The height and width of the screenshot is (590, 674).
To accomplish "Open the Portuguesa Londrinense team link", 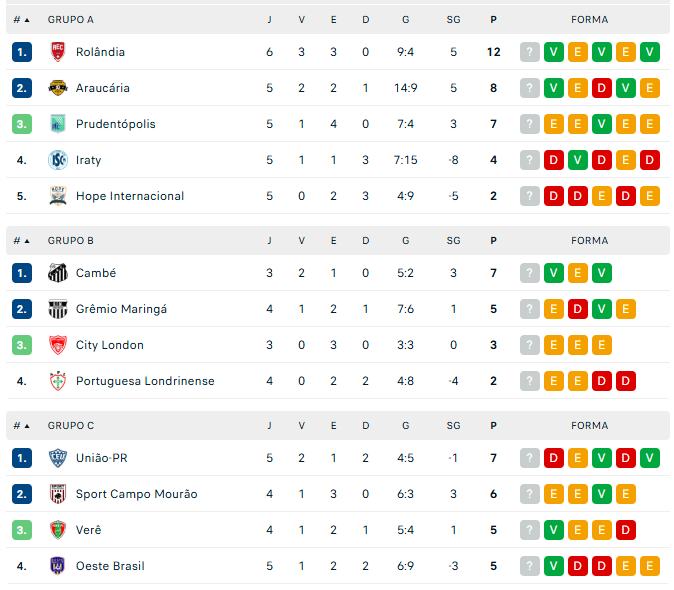I will [x=145, y=381].
